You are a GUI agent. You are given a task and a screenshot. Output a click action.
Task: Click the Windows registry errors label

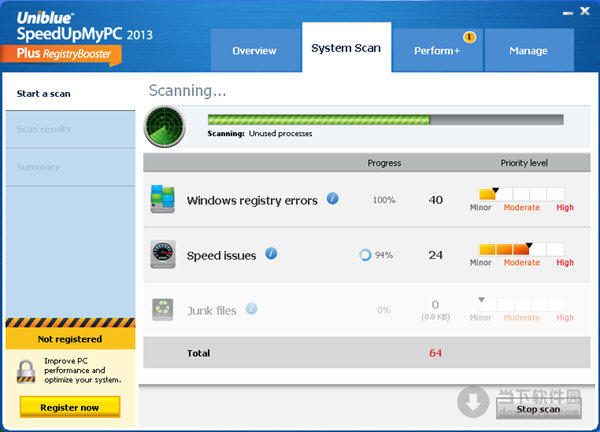click(252, 201)
